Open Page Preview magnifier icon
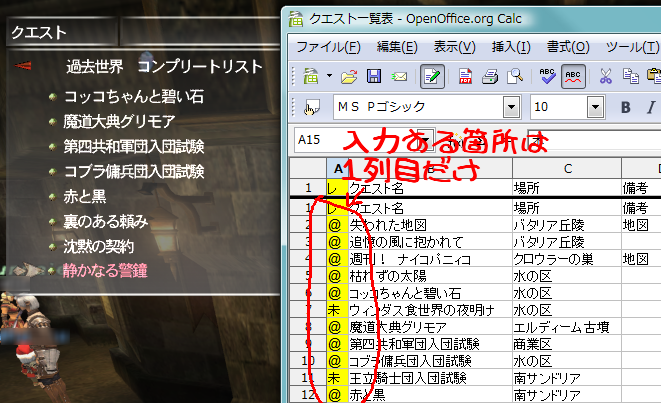The image size is (661, 403). coord(515,76)
